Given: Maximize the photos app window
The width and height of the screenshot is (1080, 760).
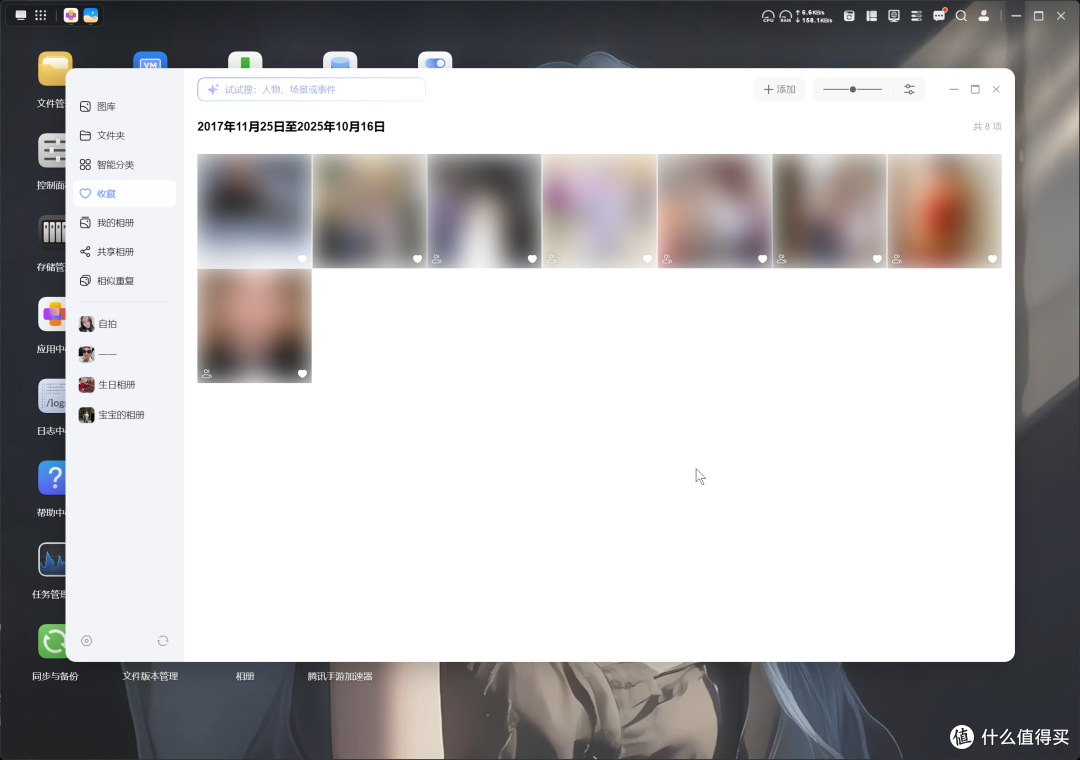Looking at the screenshot, I should click(975, 90).
